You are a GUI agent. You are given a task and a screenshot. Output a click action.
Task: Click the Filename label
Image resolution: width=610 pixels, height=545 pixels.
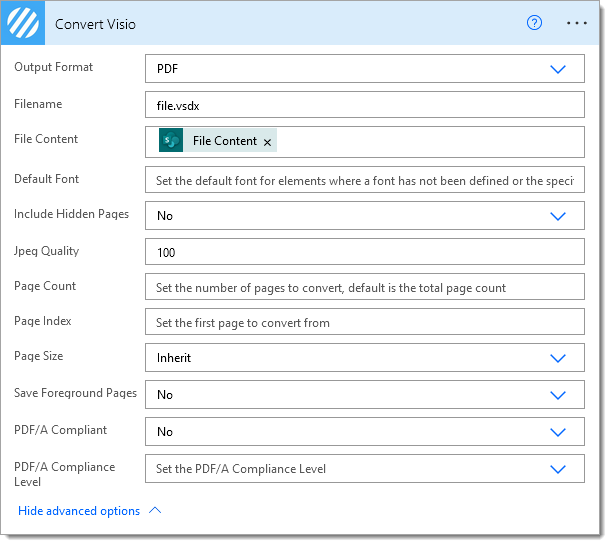click(38, 104)
